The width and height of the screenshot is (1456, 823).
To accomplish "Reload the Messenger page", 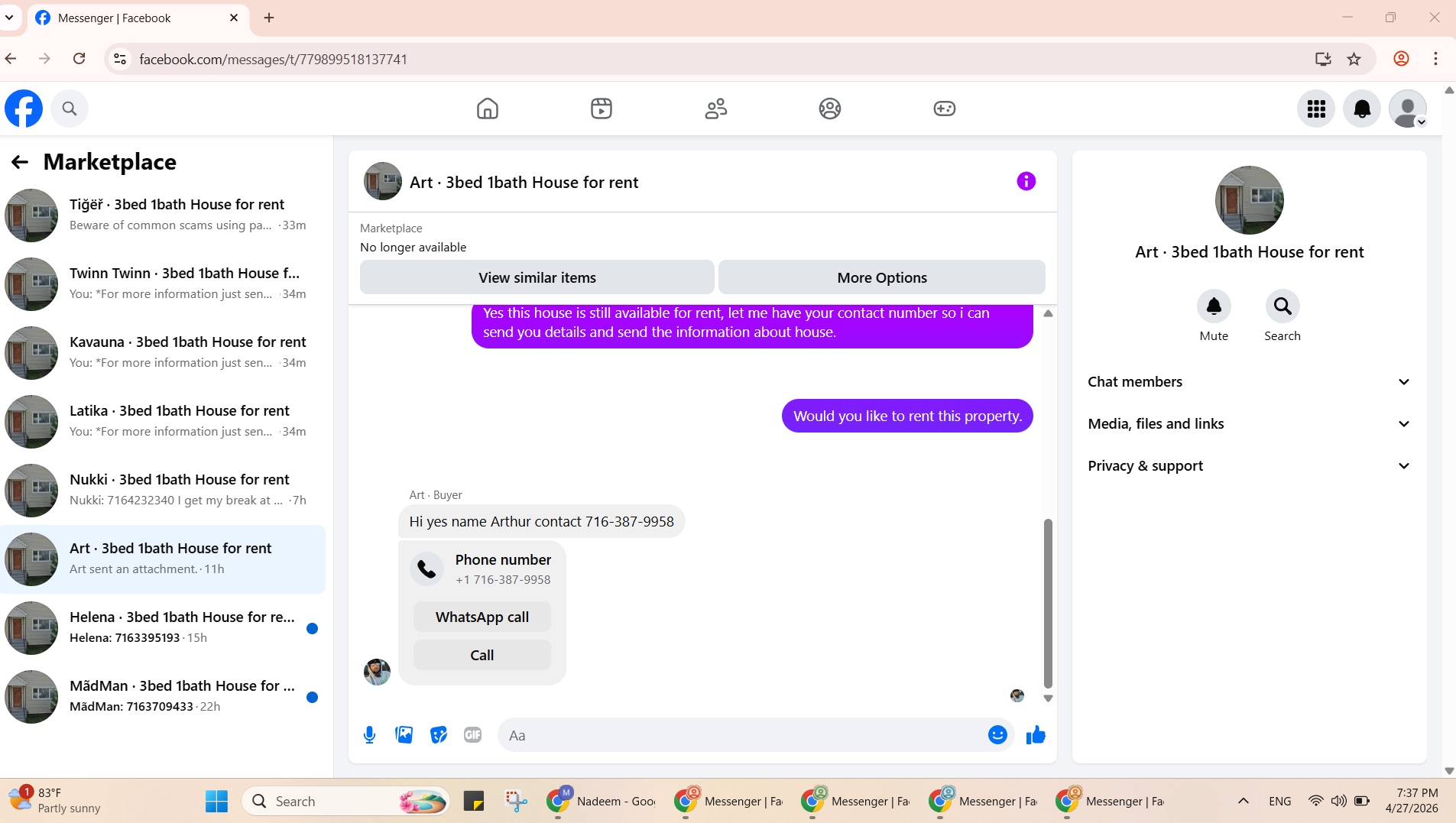I will 79,59.
